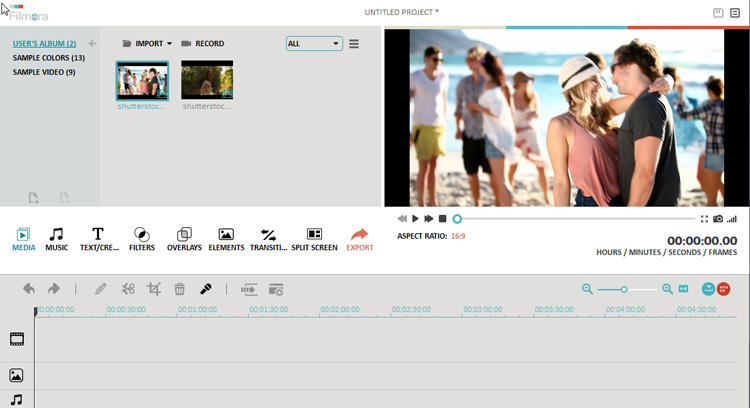Open the Overlays tab
The height and width of the screenshot is (408, 750).
(184, 239)
